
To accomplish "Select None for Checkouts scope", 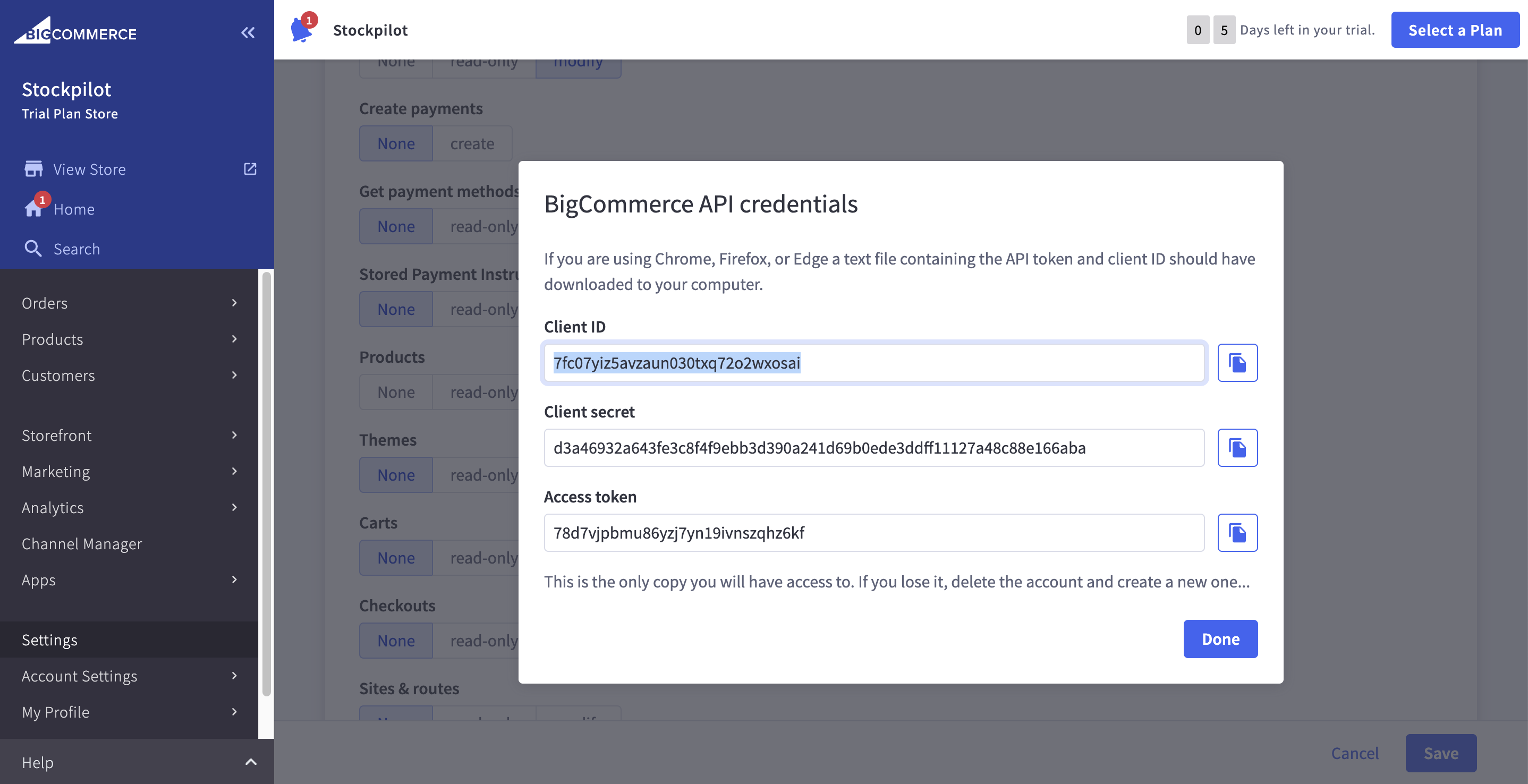I will tap(396, 641).
